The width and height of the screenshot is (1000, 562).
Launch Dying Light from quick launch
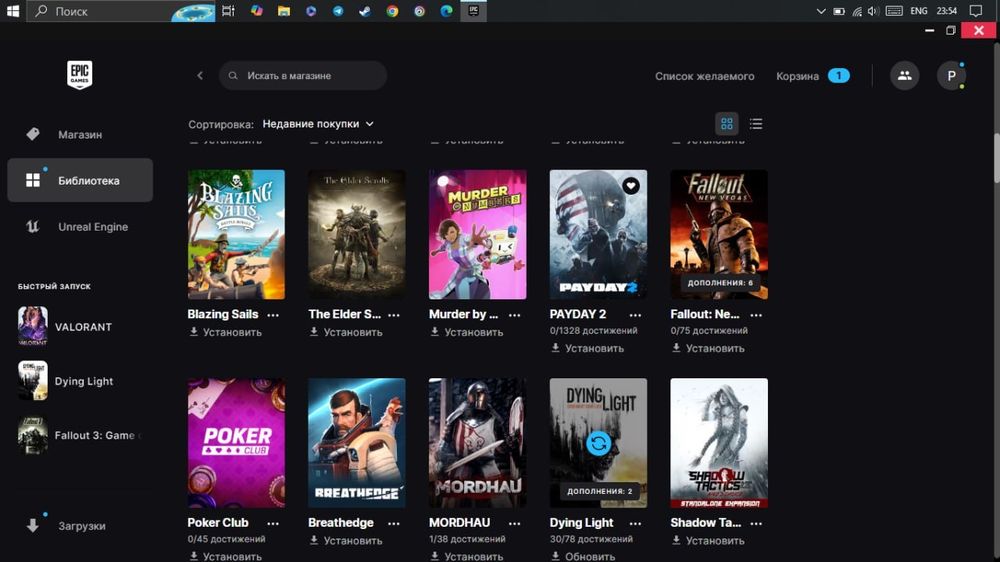[x=80, y=381]
